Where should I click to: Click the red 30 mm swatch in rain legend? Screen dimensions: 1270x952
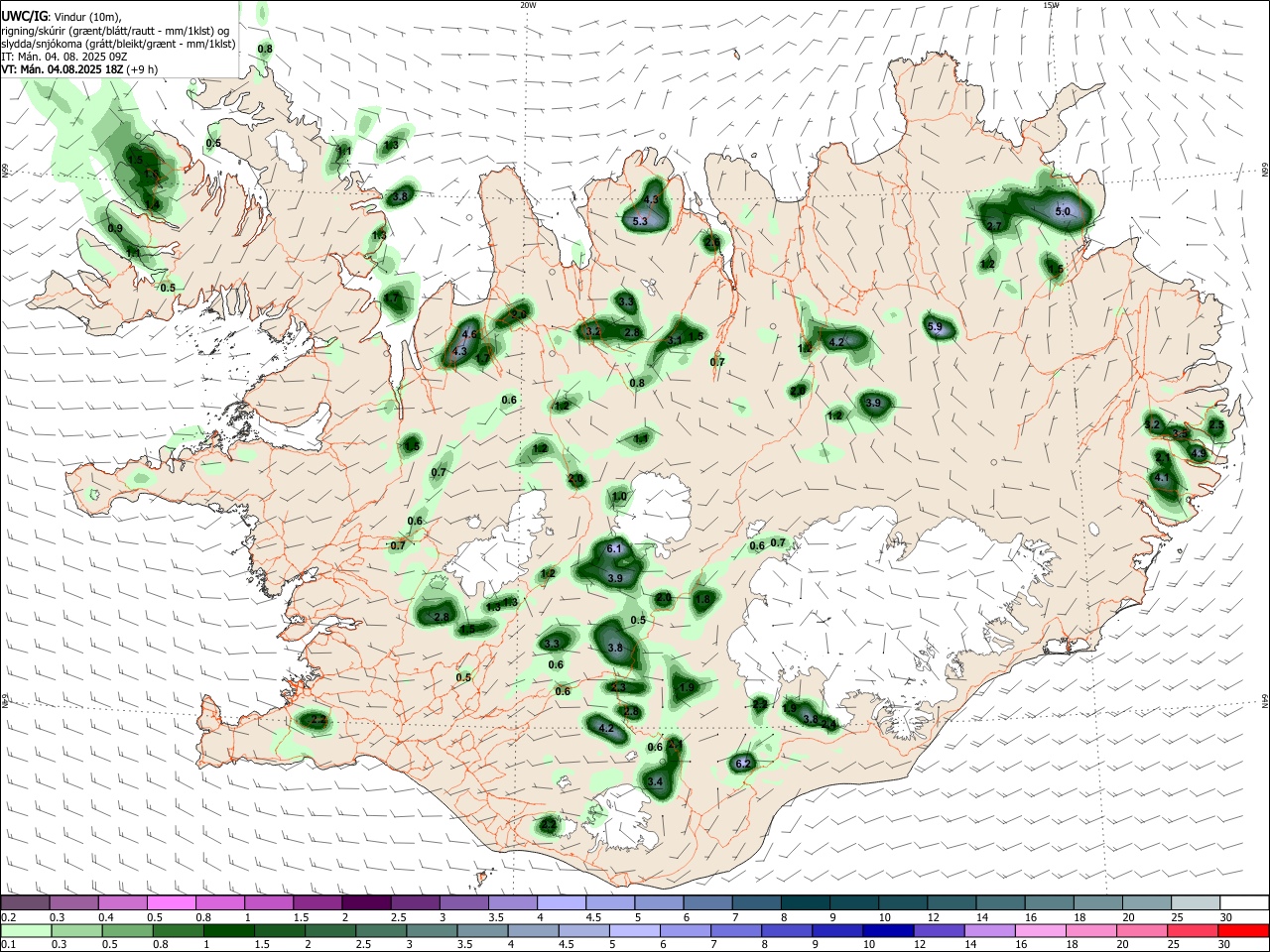[1244, 930]
